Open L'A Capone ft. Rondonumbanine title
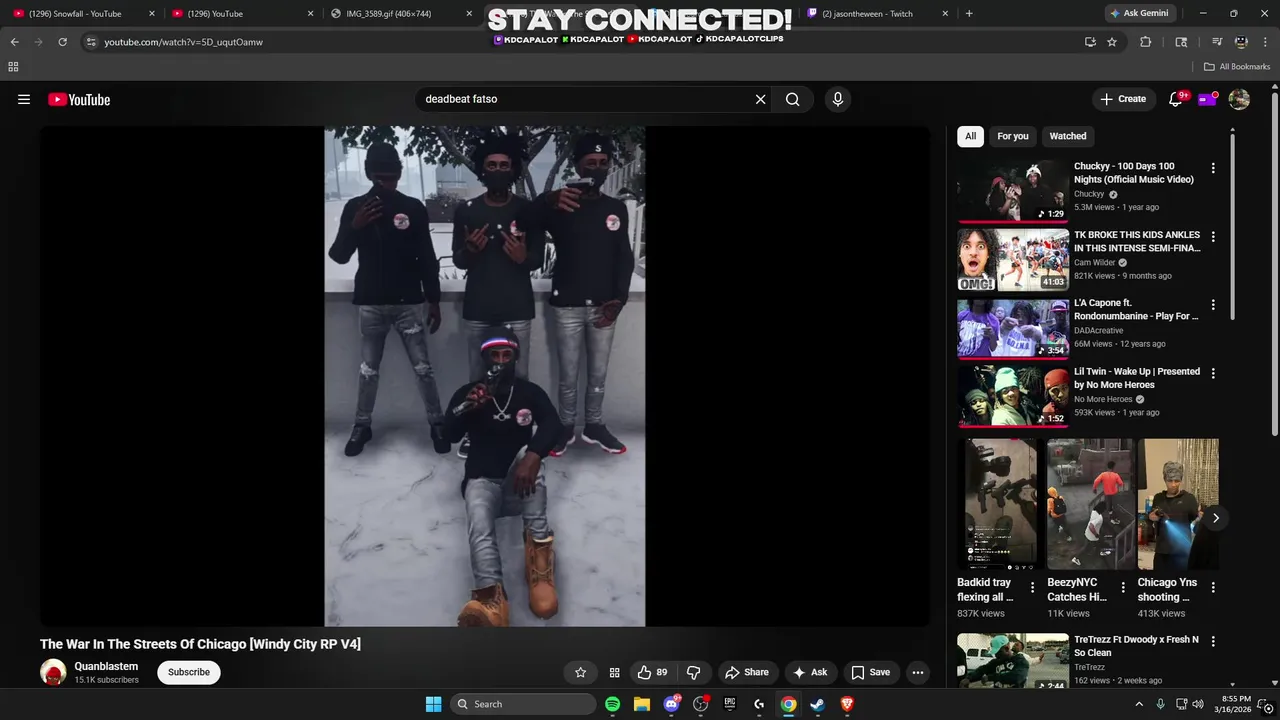 [x=1136, y=309]
